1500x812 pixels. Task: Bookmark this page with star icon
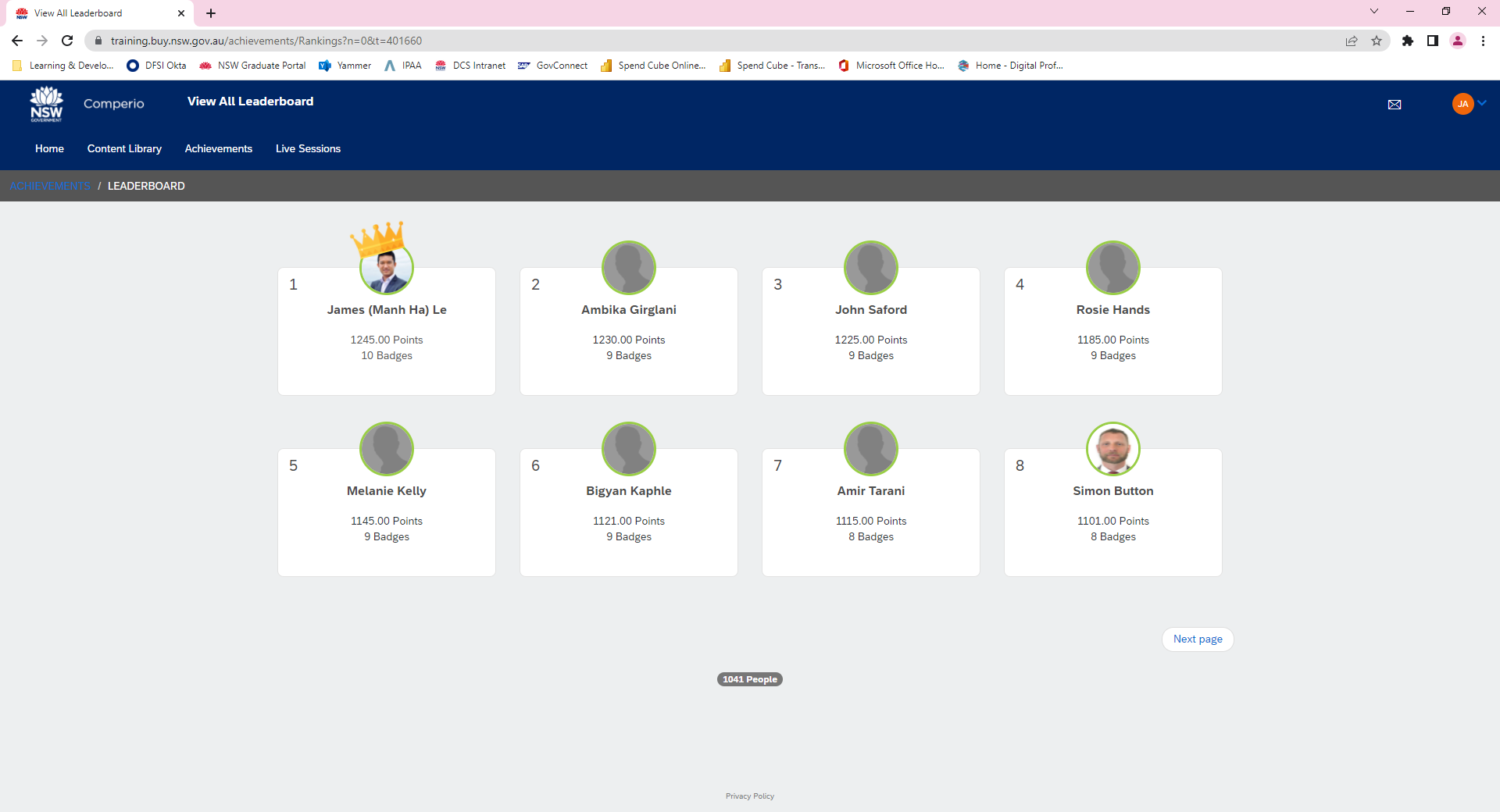(1376, 41)
